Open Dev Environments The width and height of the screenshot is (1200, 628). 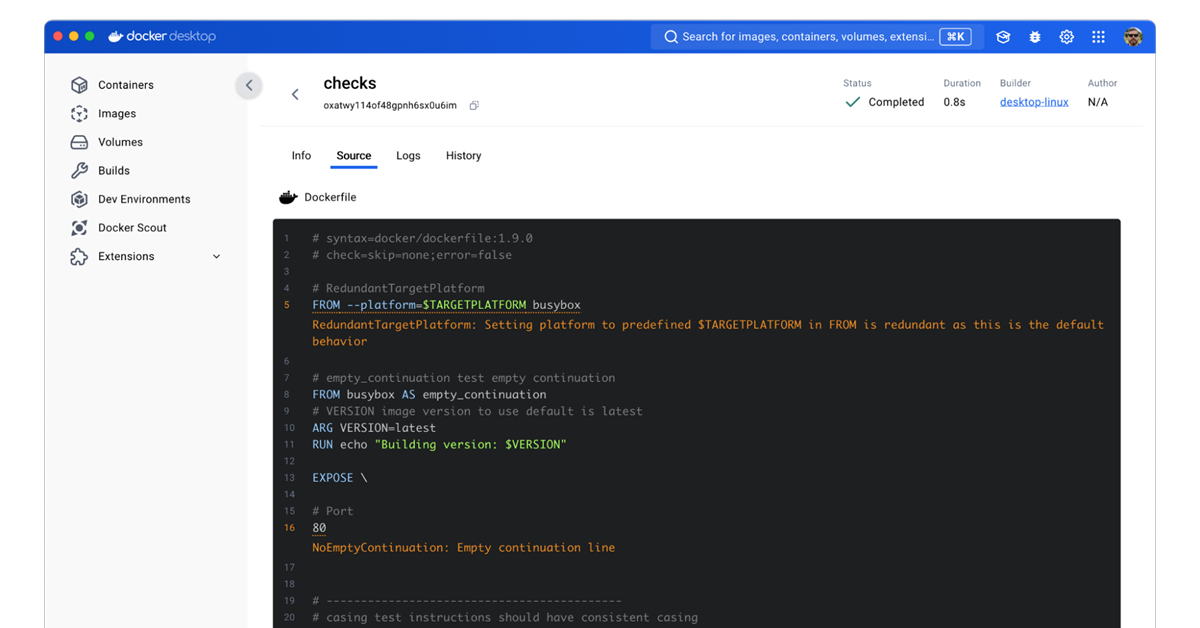(x=144, y=199)
